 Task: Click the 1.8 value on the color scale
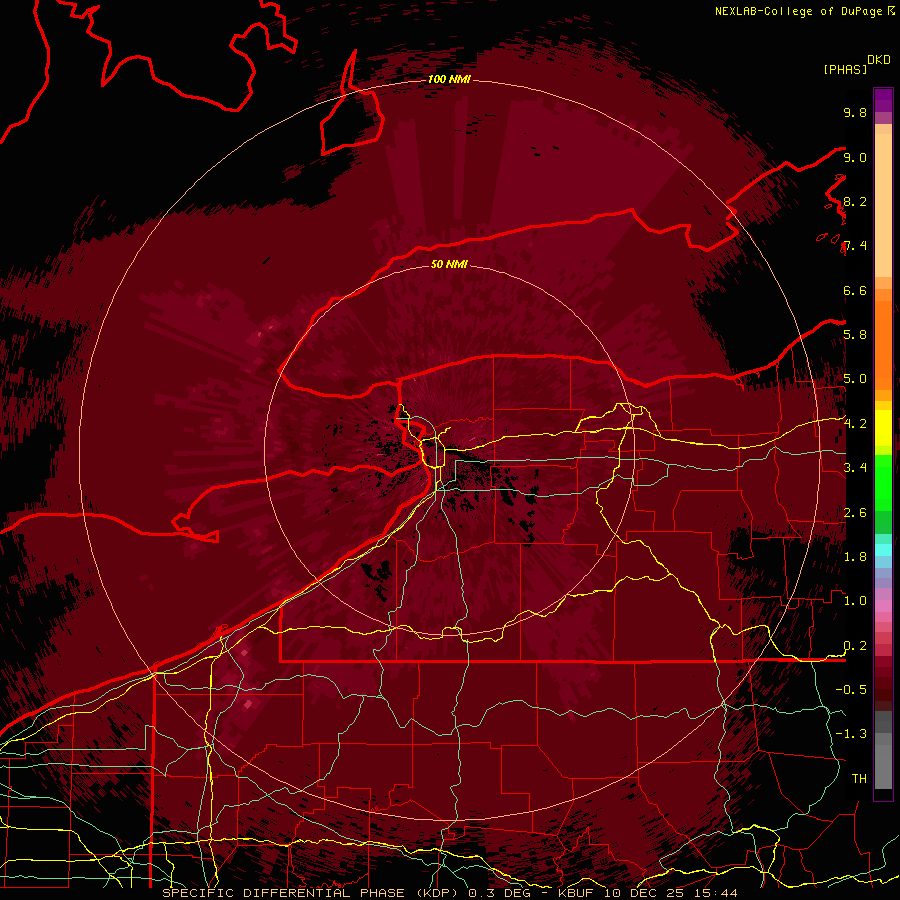(855, 557)
